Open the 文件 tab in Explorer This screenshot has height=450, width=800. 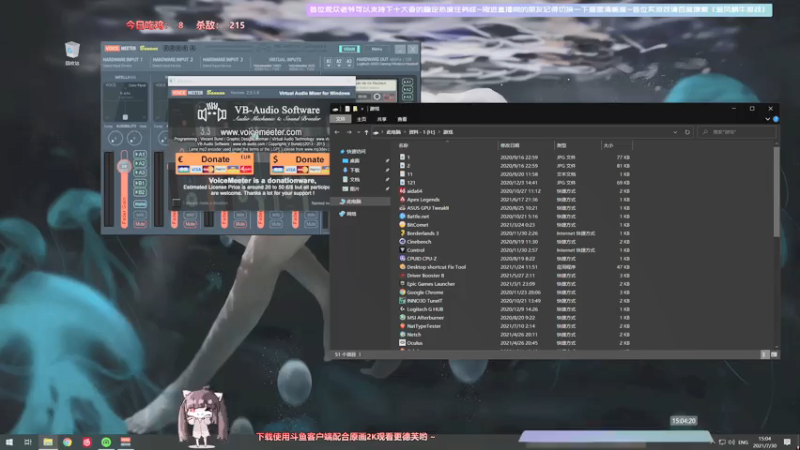(340, 119)
